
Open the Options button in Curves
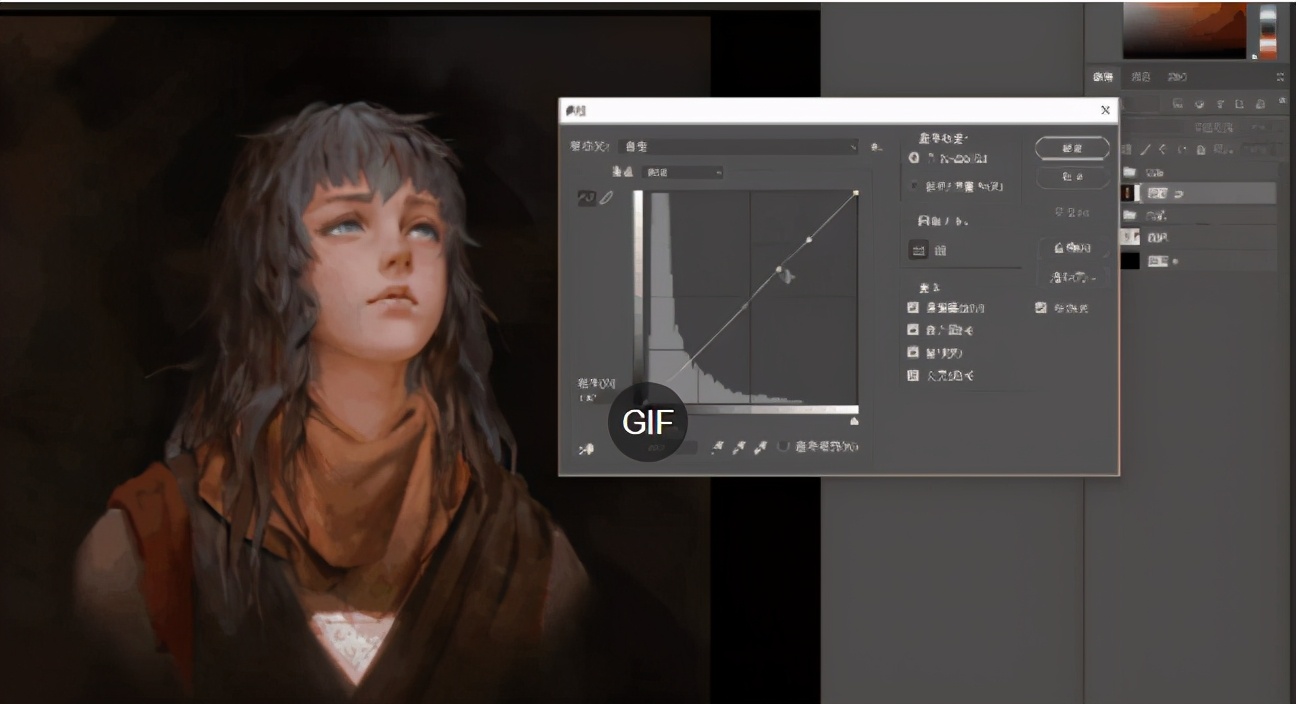(1072, 277)
